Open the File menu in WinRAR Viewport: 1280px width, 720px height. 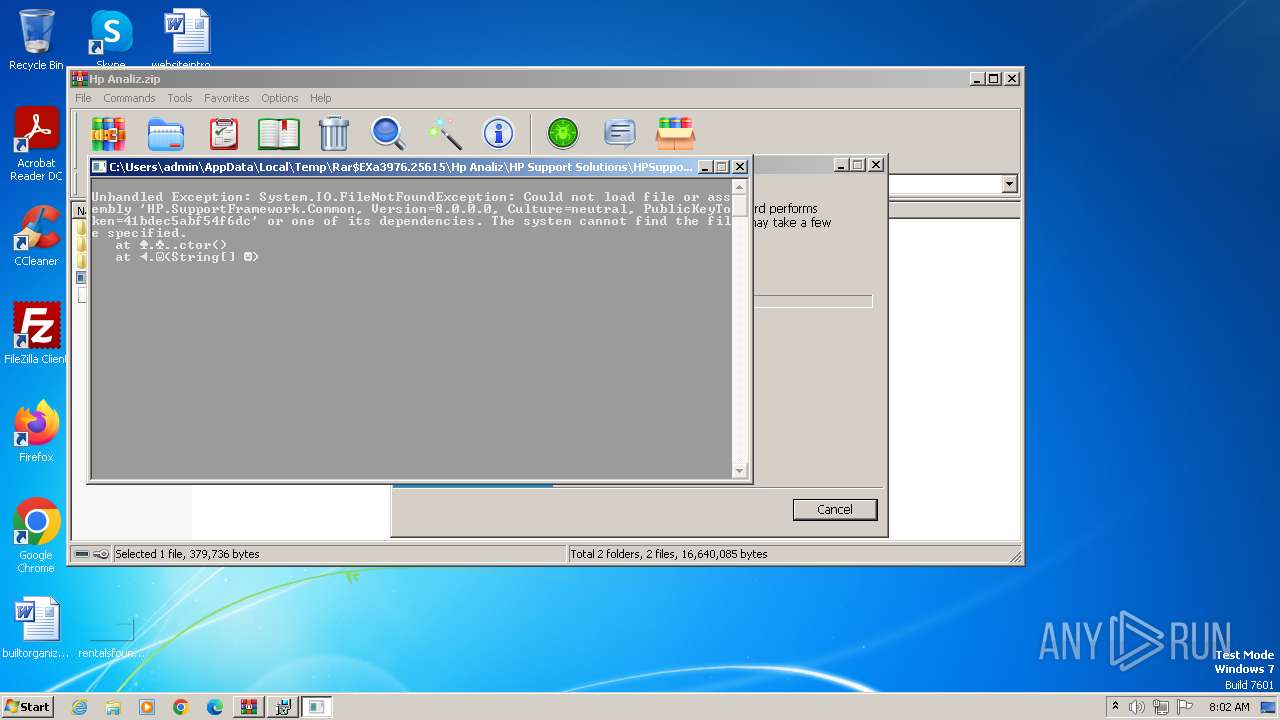point(83,98)
